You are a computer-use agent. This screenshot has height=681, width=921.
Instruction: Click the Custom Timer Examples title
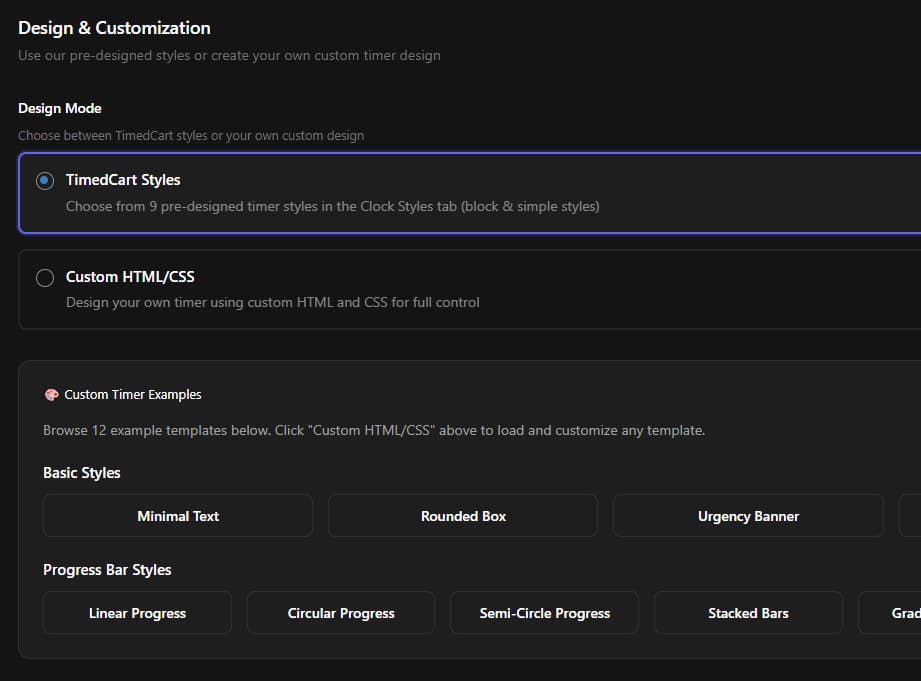coord(132,394)
